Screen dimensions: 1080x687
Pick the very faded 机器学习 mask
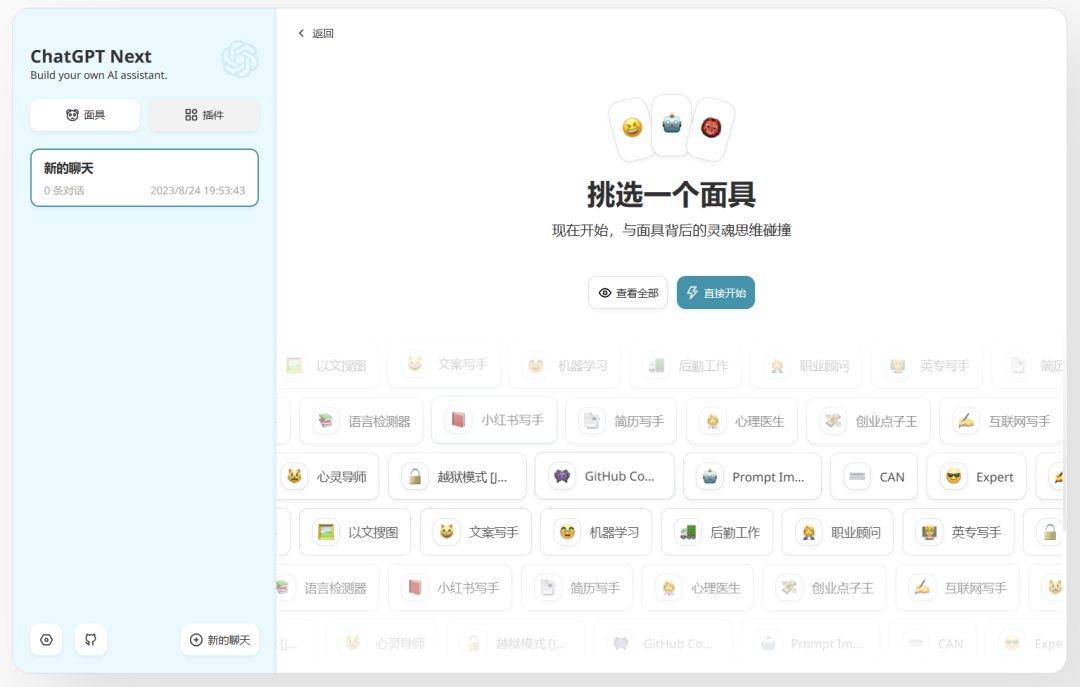(565, 365)
